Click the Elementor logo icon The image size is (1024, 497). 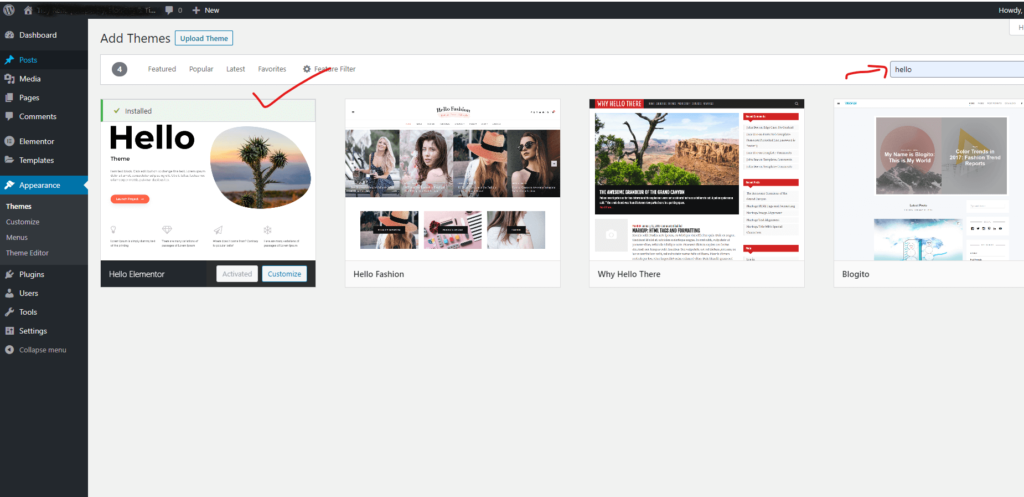coord(9,141)
